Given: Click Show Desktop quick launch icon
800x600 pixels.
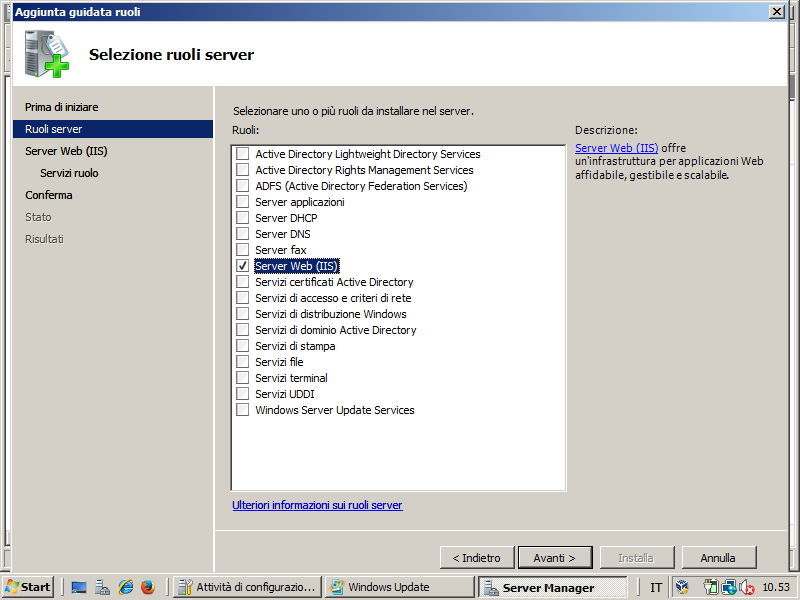Looking at the screenshot, I should pos(79,587).
